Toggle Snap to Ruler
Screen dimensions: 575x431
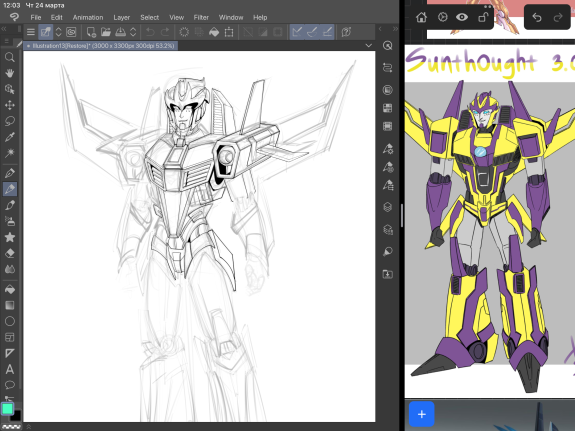coord(297,32)
